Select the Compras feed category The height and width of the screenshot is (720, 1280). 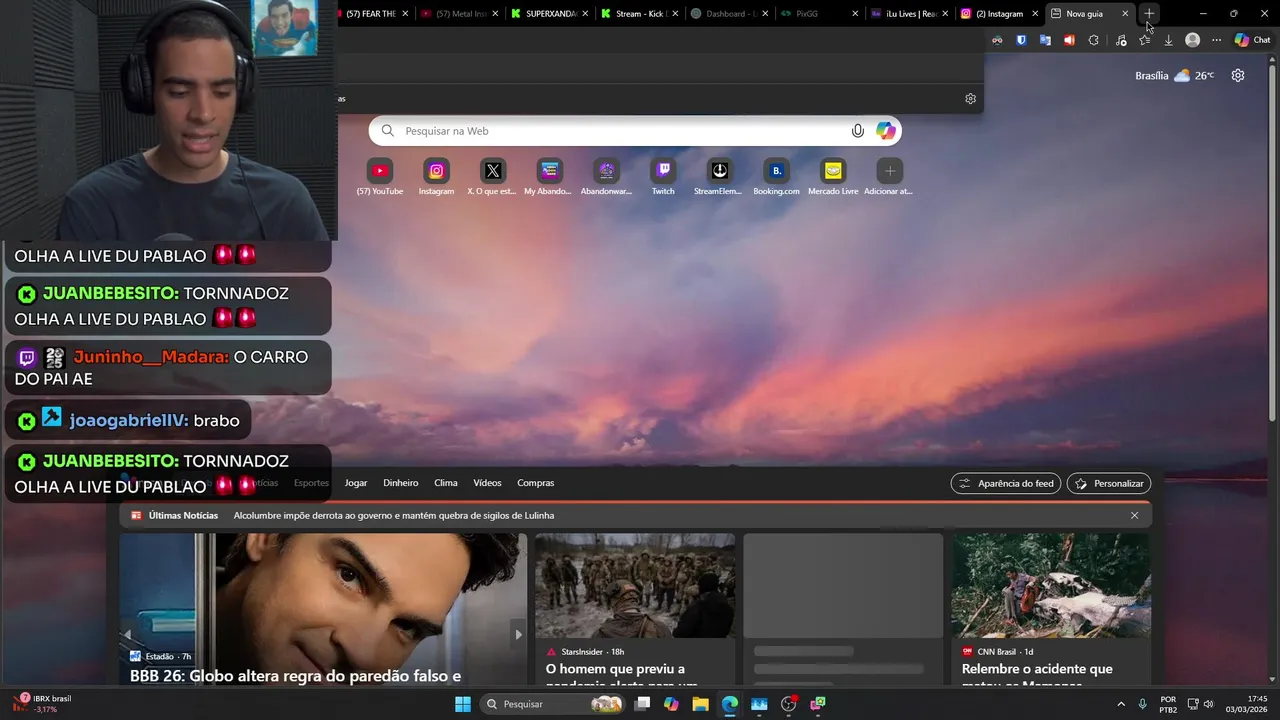(x=536, y=483)
